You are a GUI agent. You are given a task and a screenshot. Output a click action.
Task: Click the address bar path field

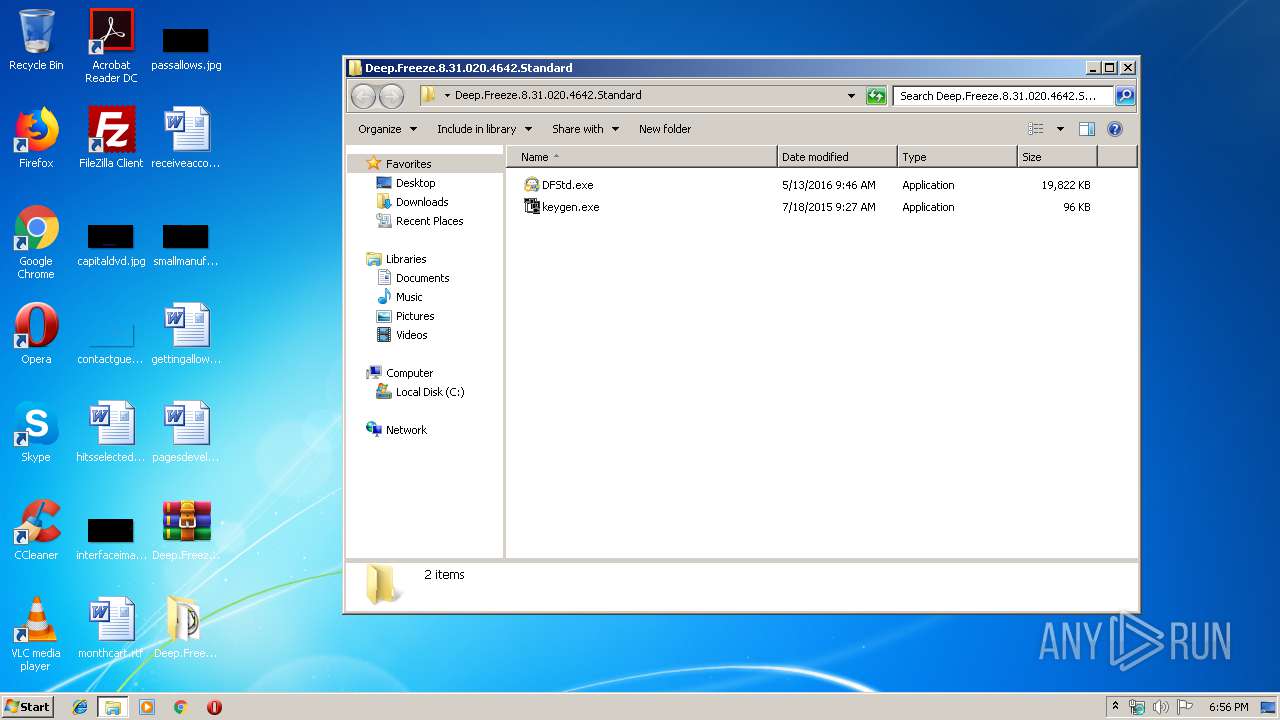pos(640,96)
